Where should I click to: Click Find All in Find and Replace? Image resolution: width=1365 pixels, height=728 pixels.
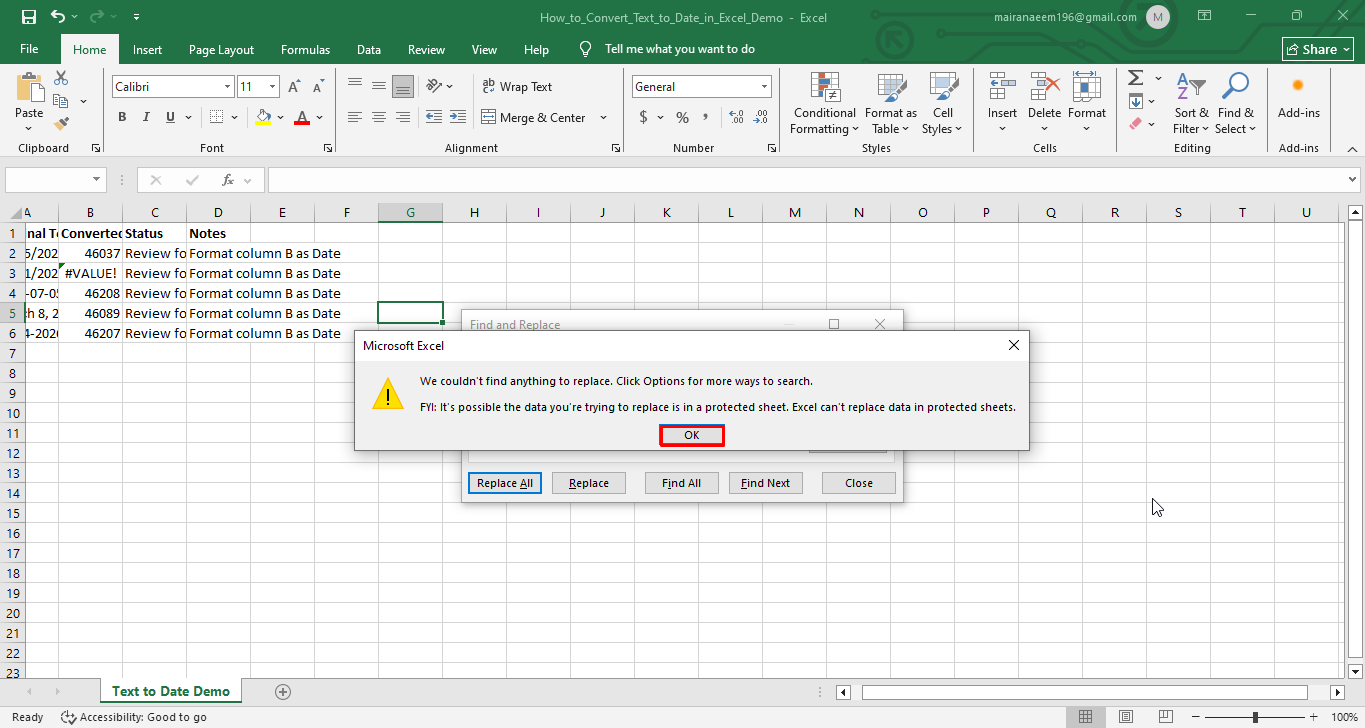[681, 483]
